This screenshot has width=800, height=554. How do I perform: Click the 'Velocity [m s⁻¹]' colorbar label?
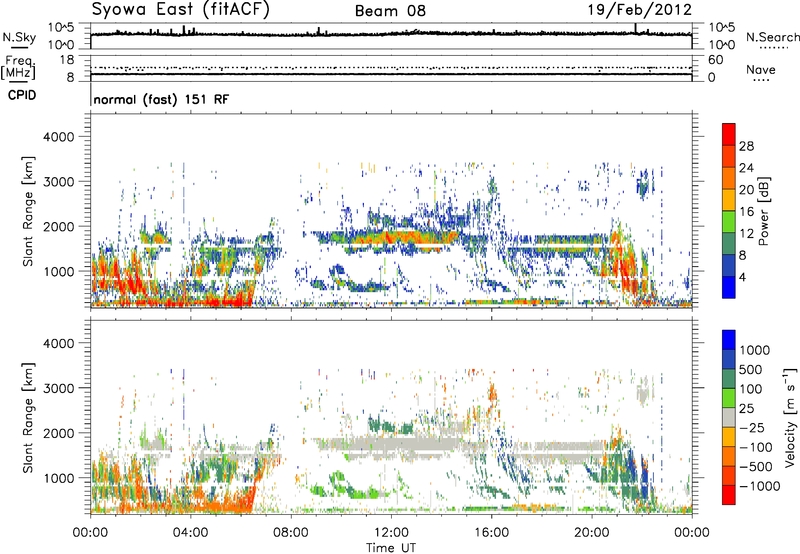pos(790,417)
